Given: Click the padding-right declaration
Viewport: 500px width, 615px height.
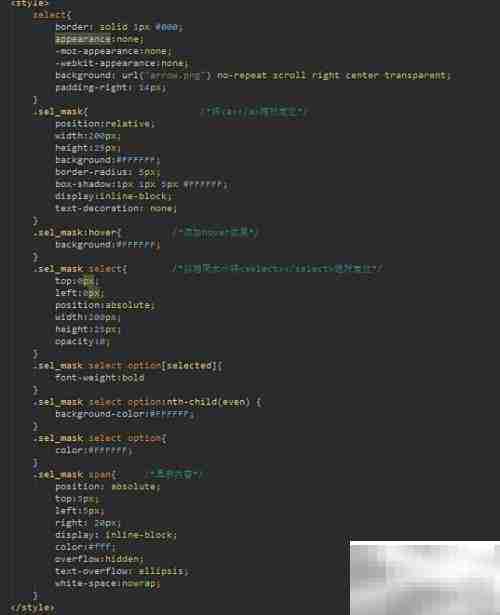Looking at the screenshot, I should 111,87.
